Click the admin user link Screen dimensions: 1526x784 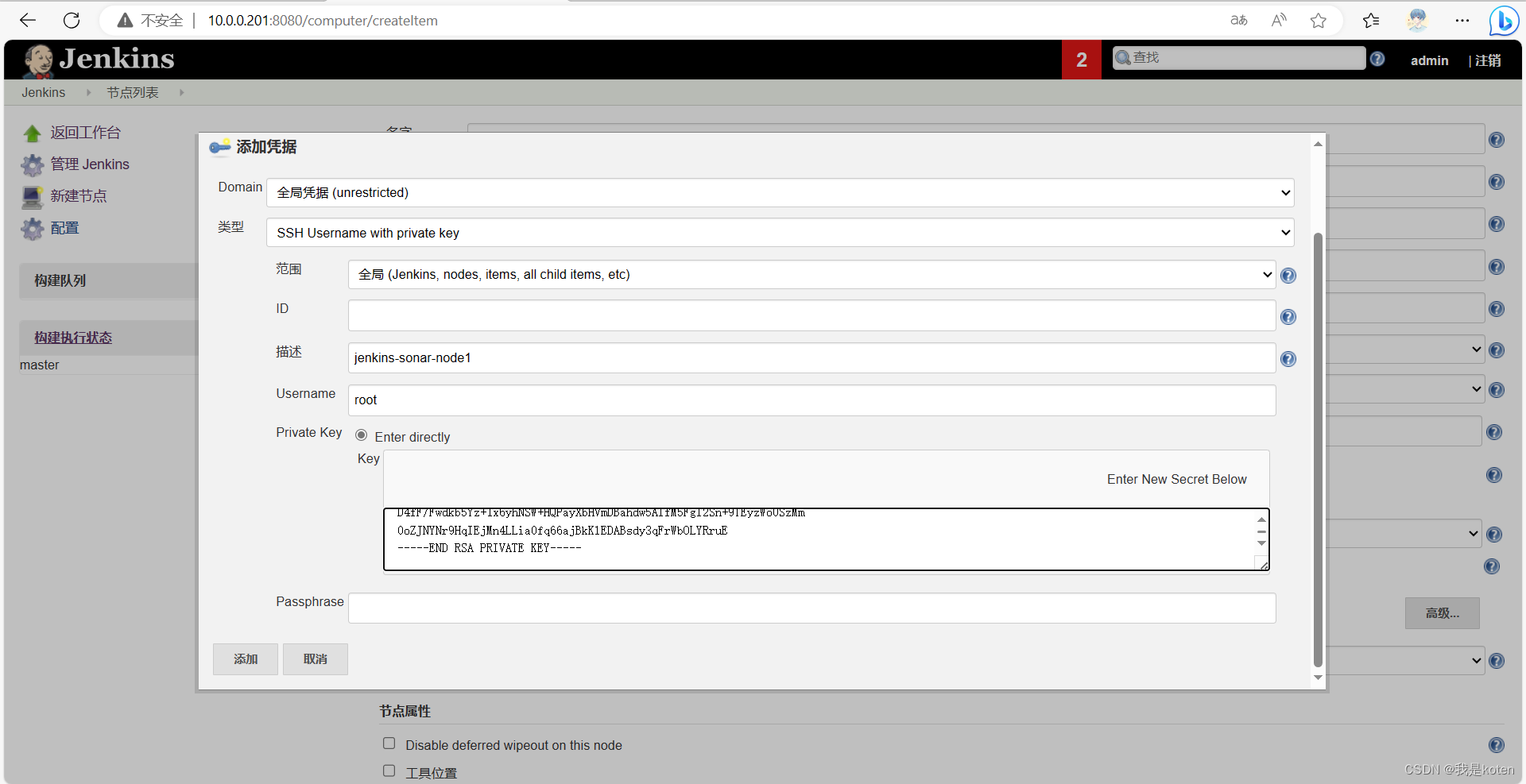pos(1430,60)
